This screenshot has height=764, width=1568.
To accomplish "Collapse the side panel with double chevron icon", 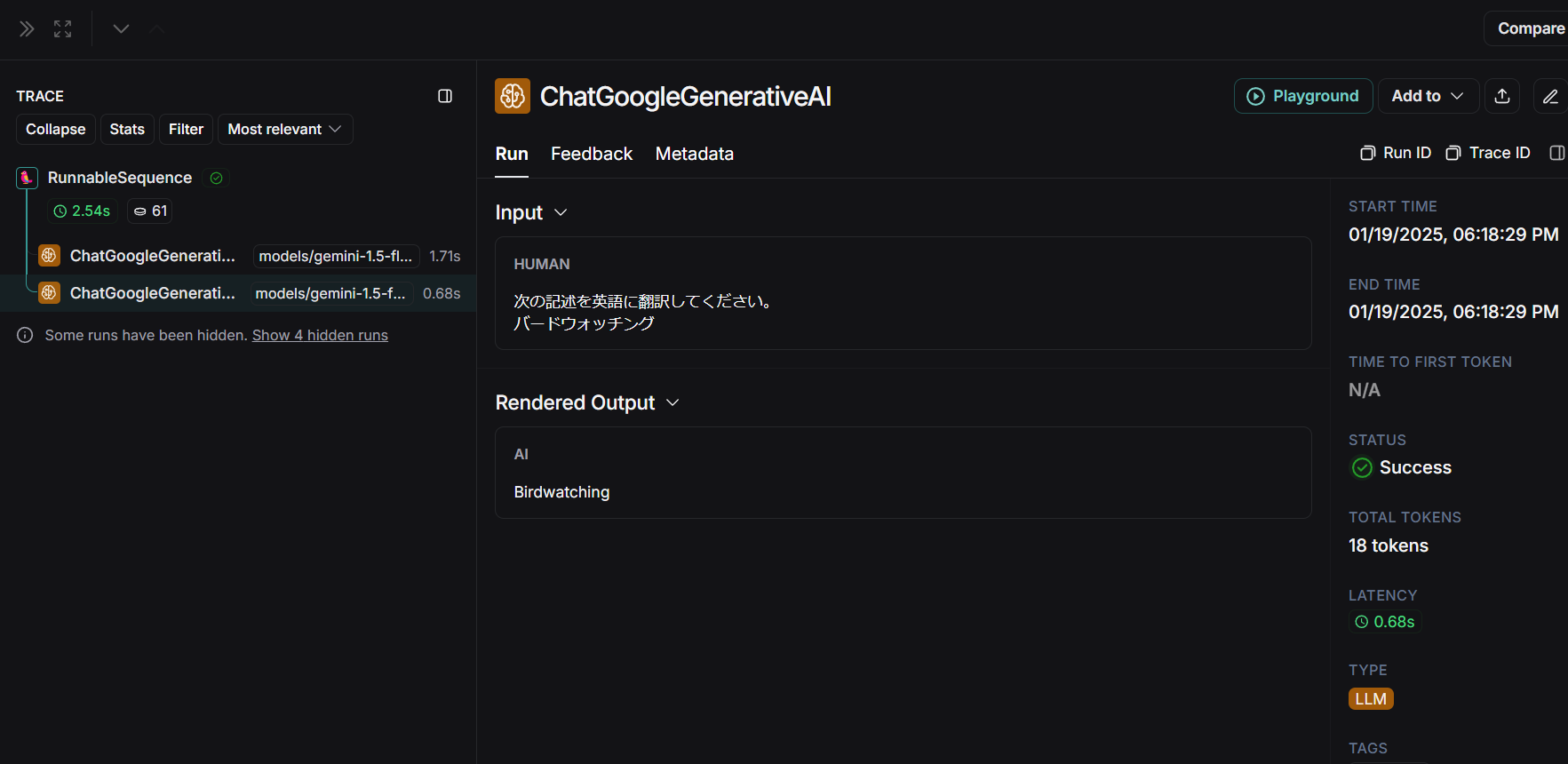I will [27, 29].
